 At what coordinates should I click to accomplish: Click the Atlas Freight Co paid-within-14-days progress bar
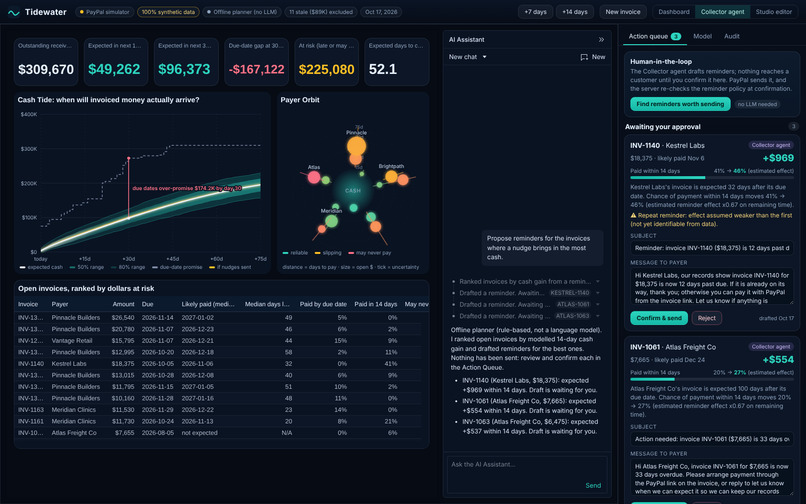711,379
